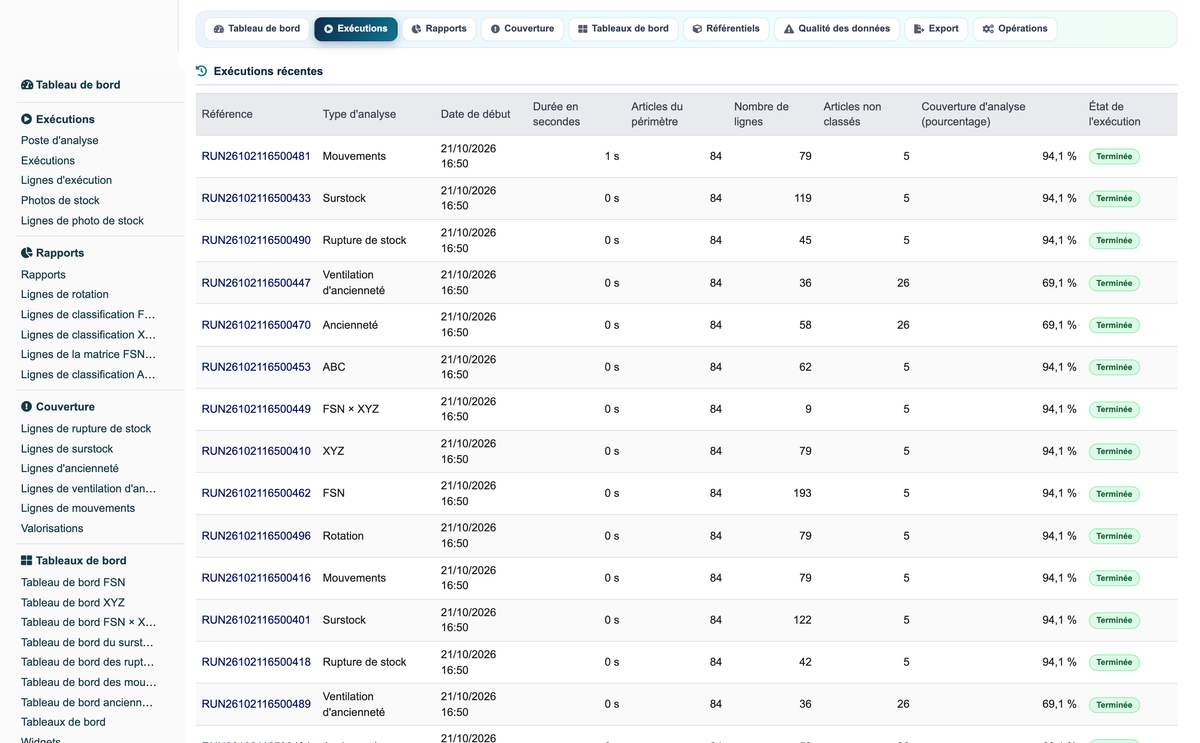Click the FSN × XYZ analysis type cell
The image size is (1200, 743).
(x=351, y=409)
